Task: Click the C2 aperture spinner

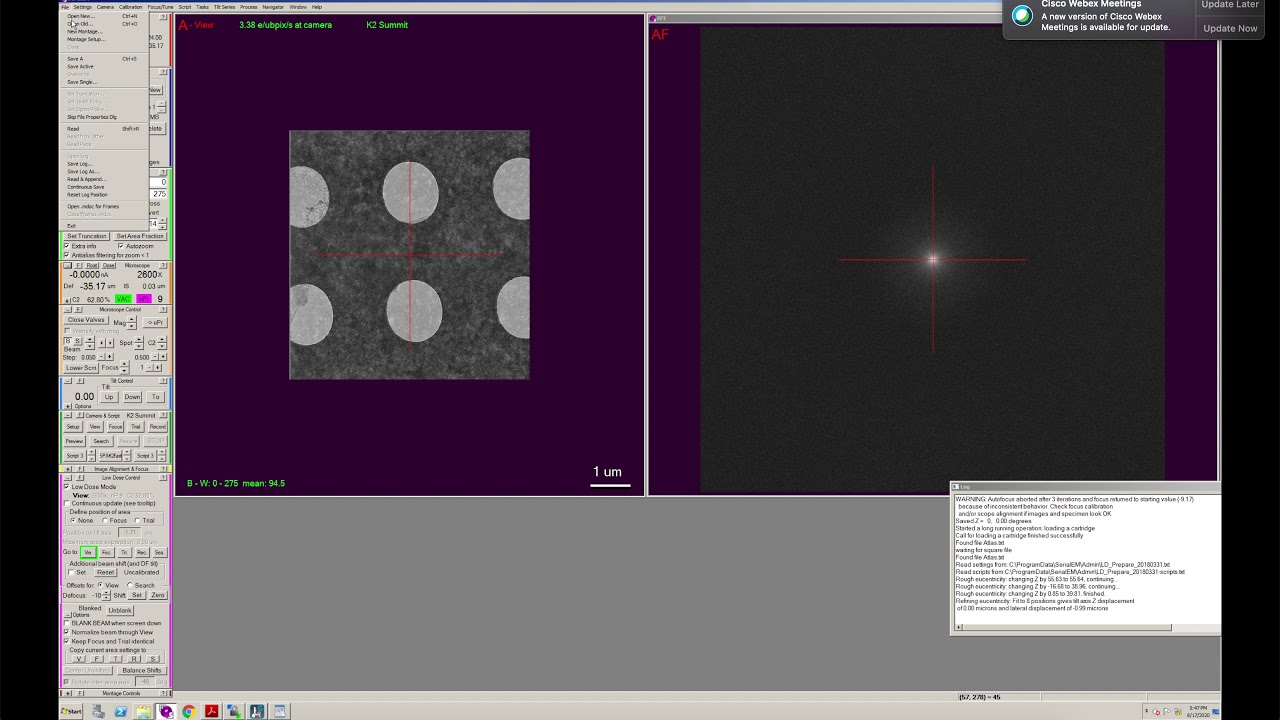Action: tap(162, 343)
